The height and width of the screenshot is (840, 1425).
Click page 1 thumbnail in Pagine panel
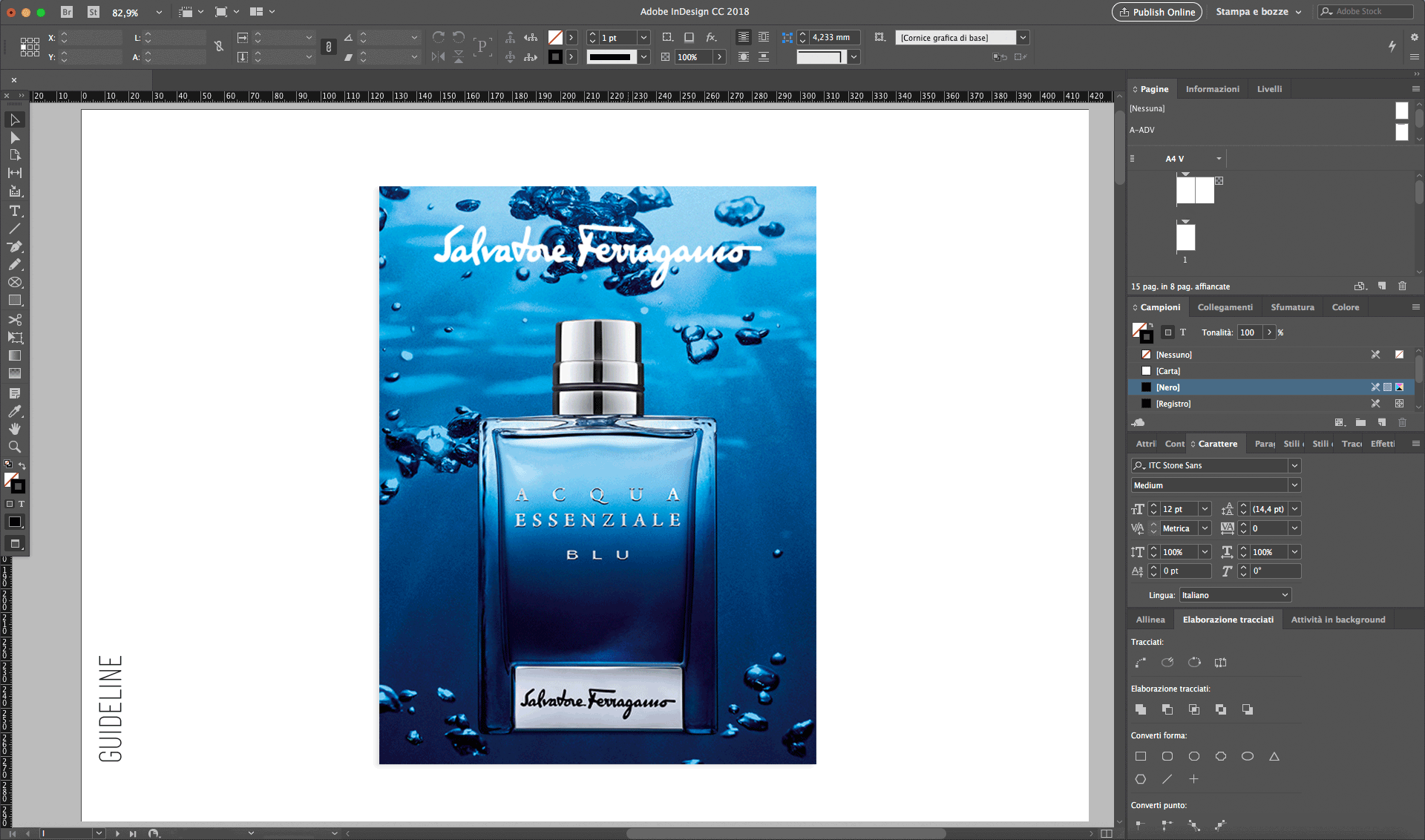(1186, 237)
